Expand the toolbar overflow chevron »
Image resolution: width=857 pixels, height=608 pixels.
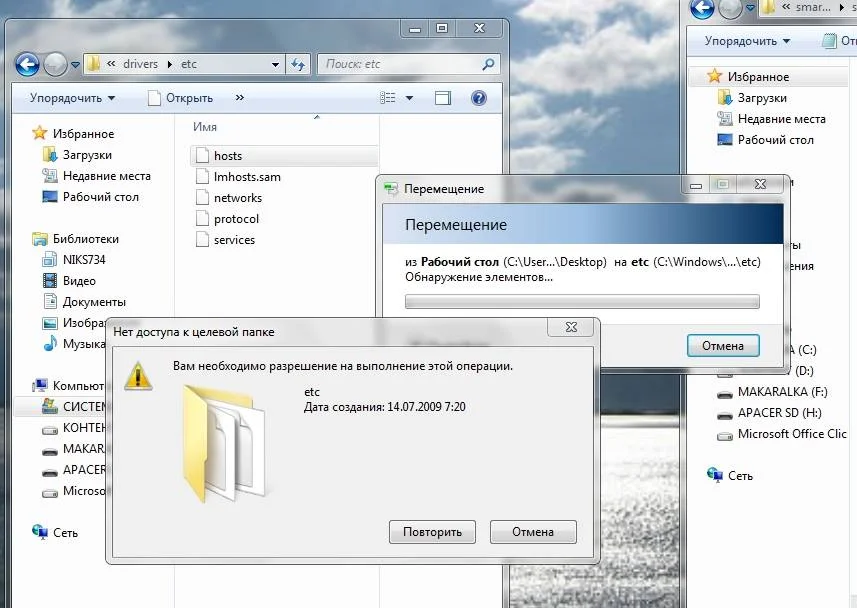[x=239, y=98]
